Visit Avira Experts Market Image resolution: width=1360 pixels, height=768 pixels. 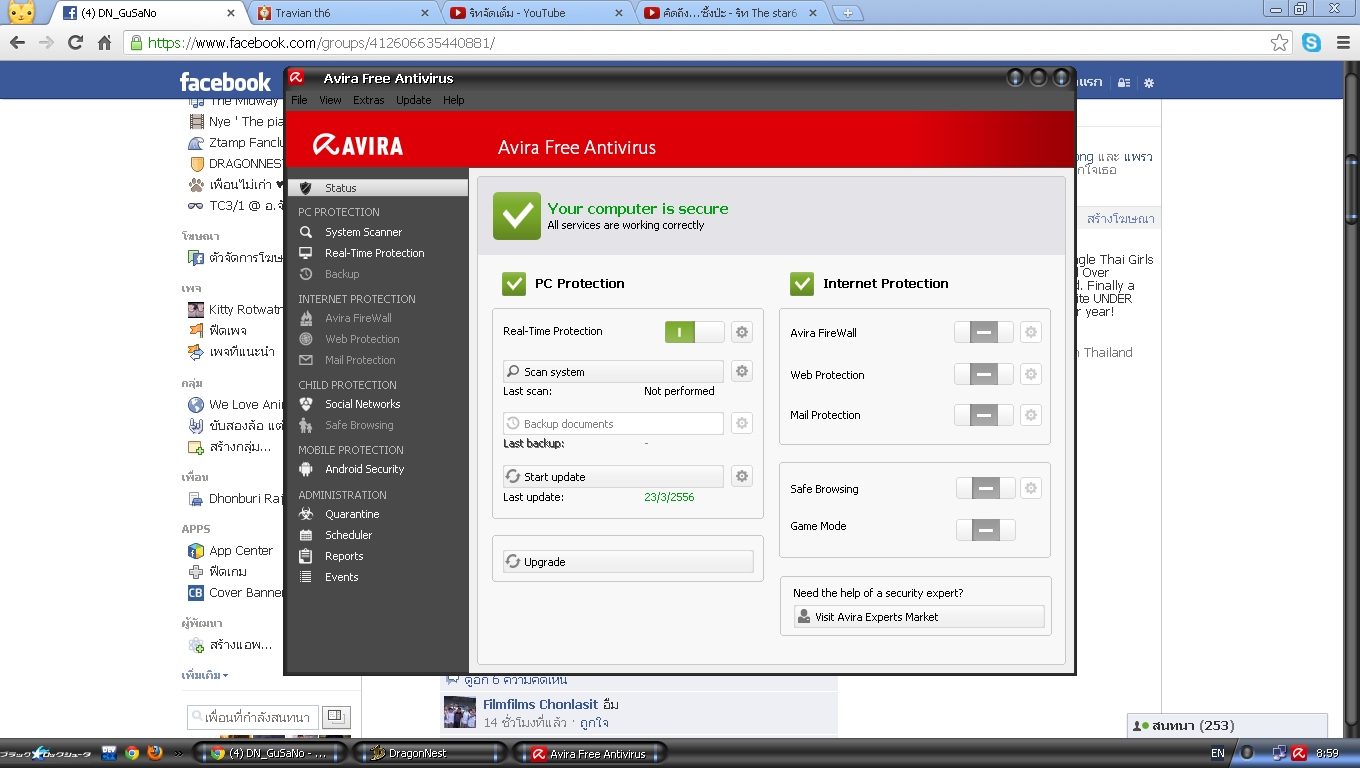pos(919,617)
